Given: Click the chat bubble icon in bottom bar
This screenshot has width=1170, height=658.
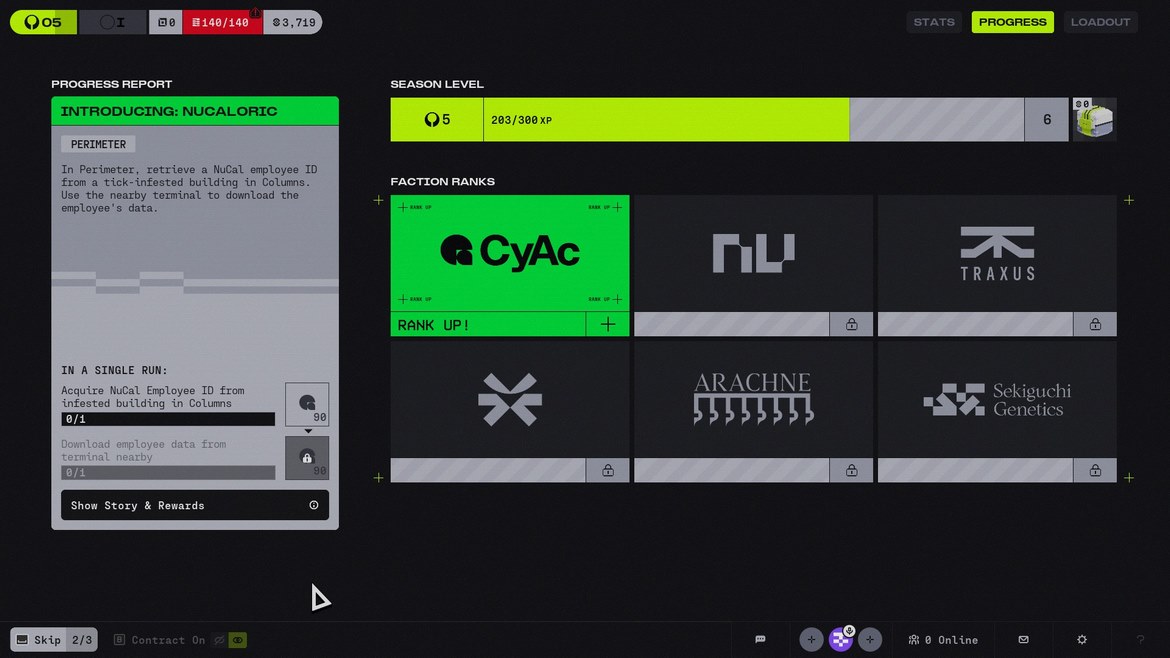Looking at the screenshot, I should pos(760,640).
